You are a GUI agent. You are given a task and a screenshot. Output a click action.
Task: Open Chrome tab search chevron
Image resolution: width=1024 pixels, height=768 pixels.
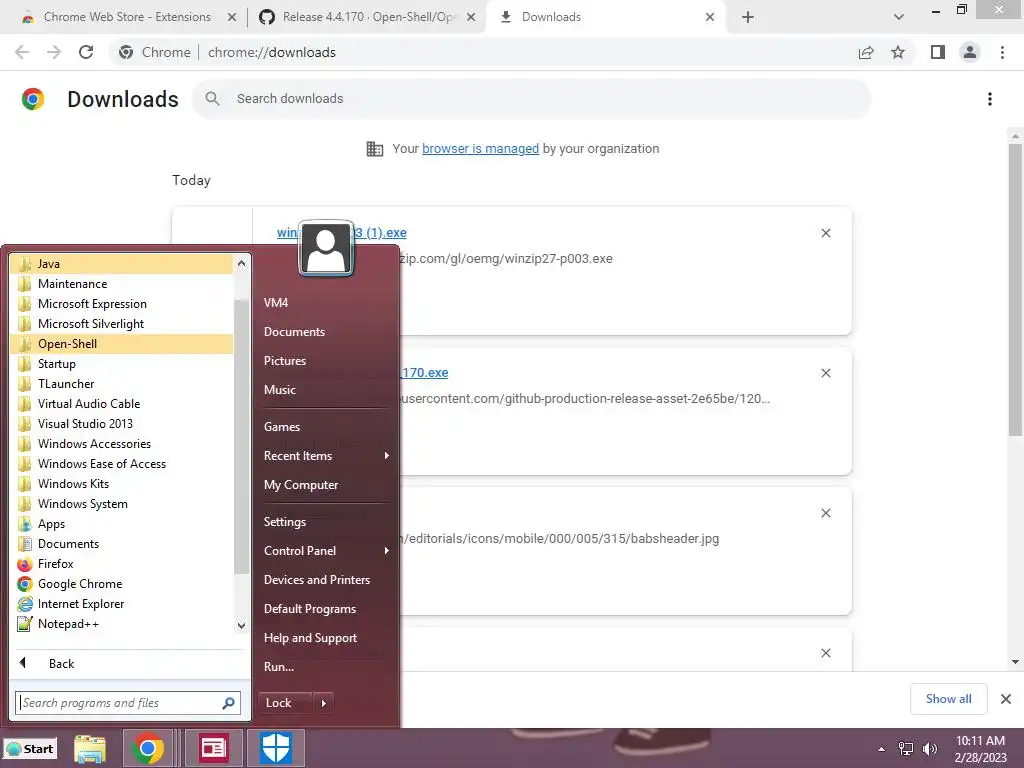(x=899, y=17)
